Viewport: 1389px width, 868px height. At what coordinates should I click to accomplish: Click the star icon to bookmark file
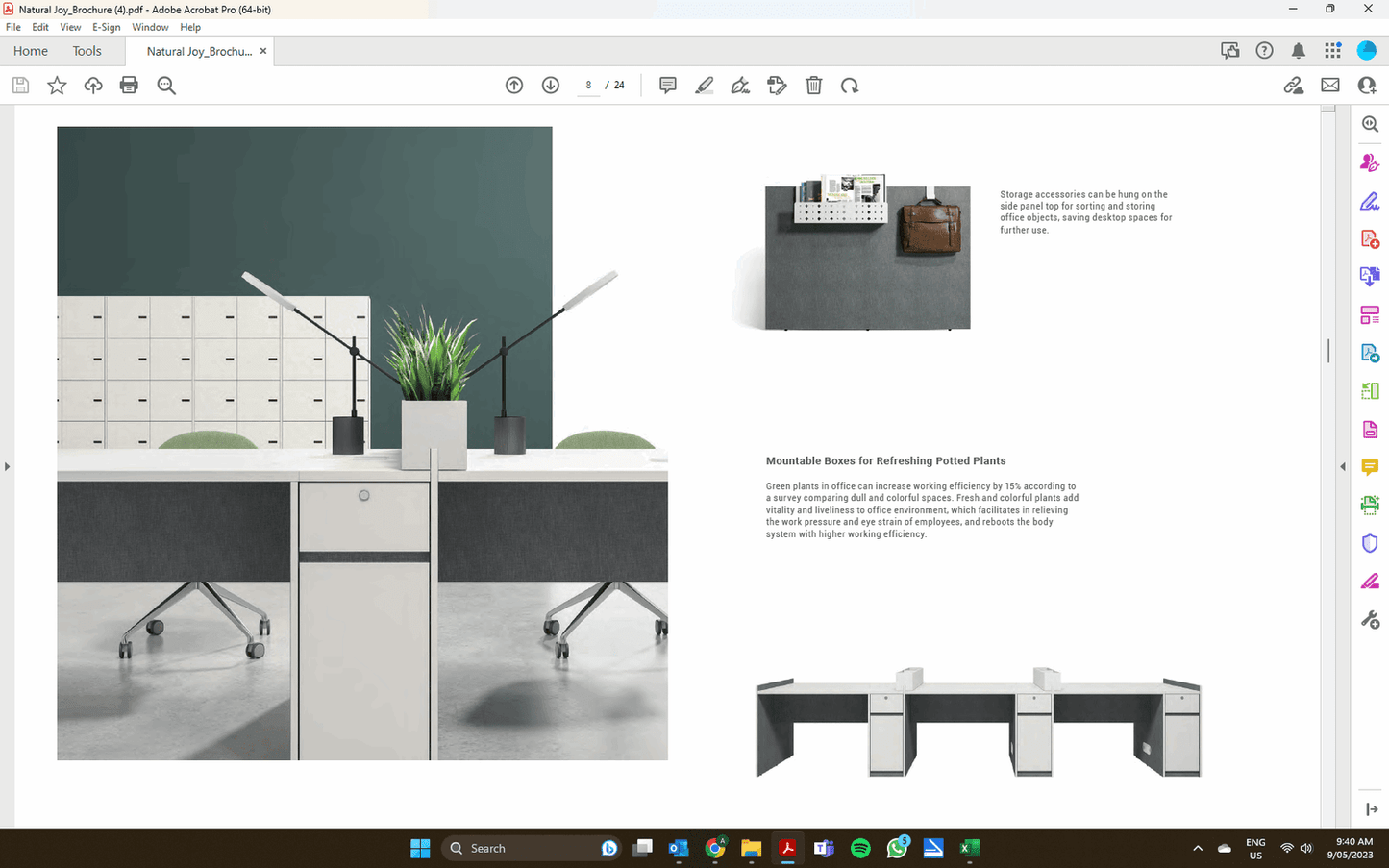pos(57,86)
